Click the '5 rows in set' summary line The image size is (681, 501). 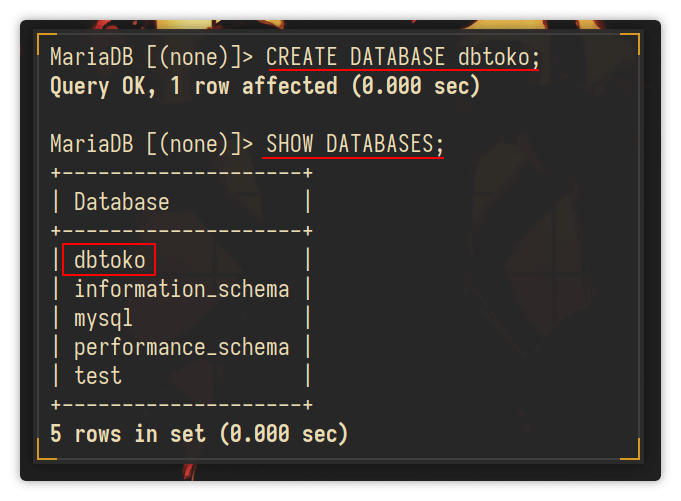(199, 434)
